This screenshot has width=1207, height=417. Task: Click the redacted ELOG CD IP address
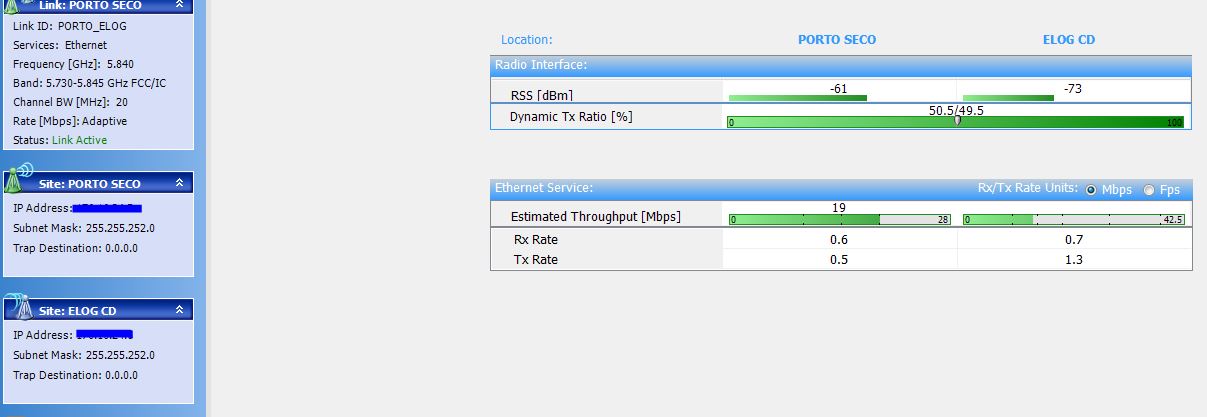pos(104,335)
